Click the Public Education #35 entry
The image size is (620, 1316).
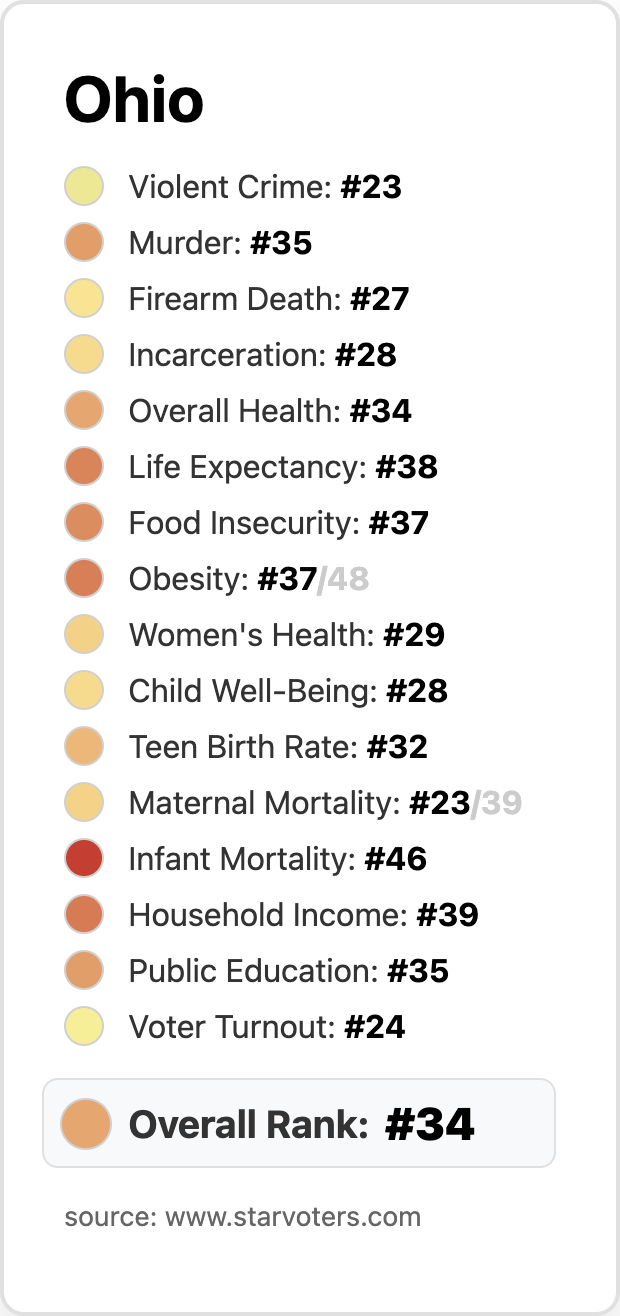click(x=288, y=971)
